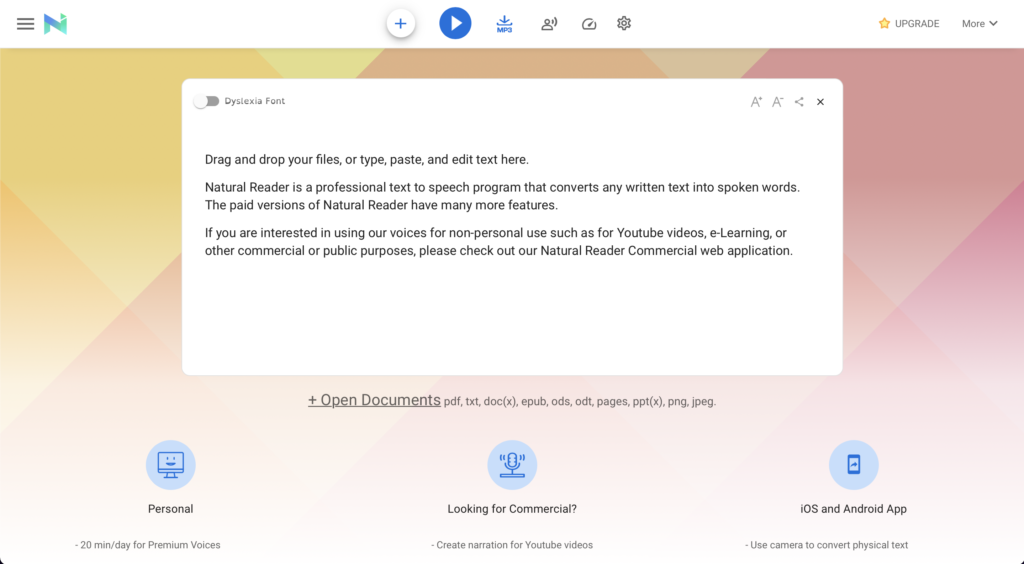Add new document with plus button
This screenshot has height=564, width=1024.
tap(400, 24)
